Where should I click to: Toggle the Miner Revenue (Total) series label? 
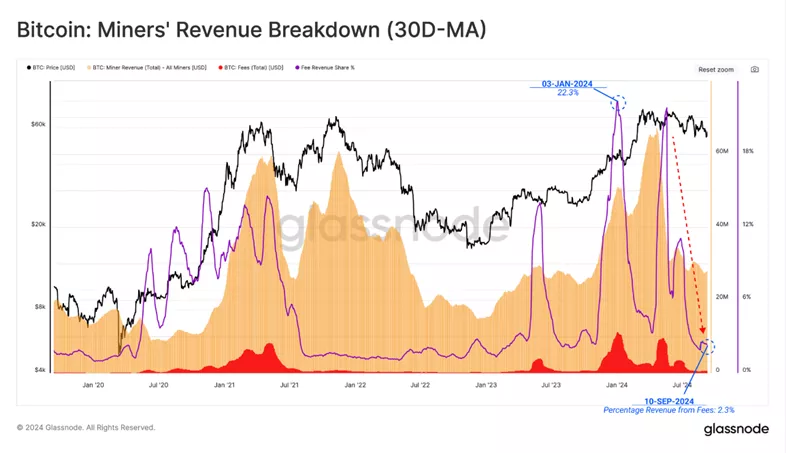tap(152, 68)
